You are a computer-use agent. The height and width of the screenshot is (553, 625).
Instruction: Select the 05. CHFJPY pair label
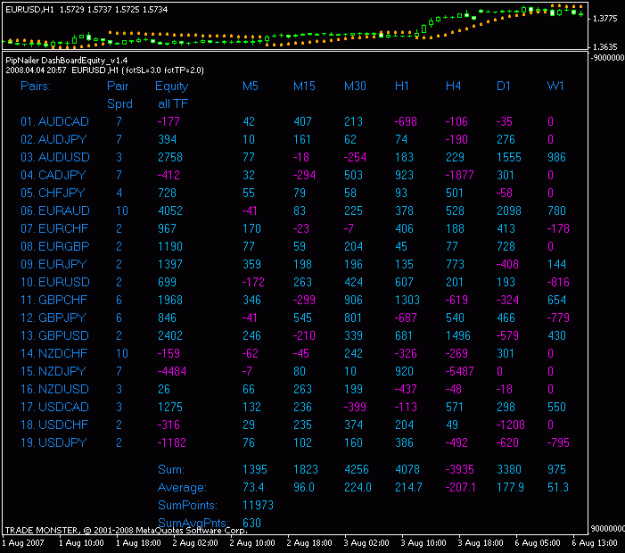coord(53,193)
